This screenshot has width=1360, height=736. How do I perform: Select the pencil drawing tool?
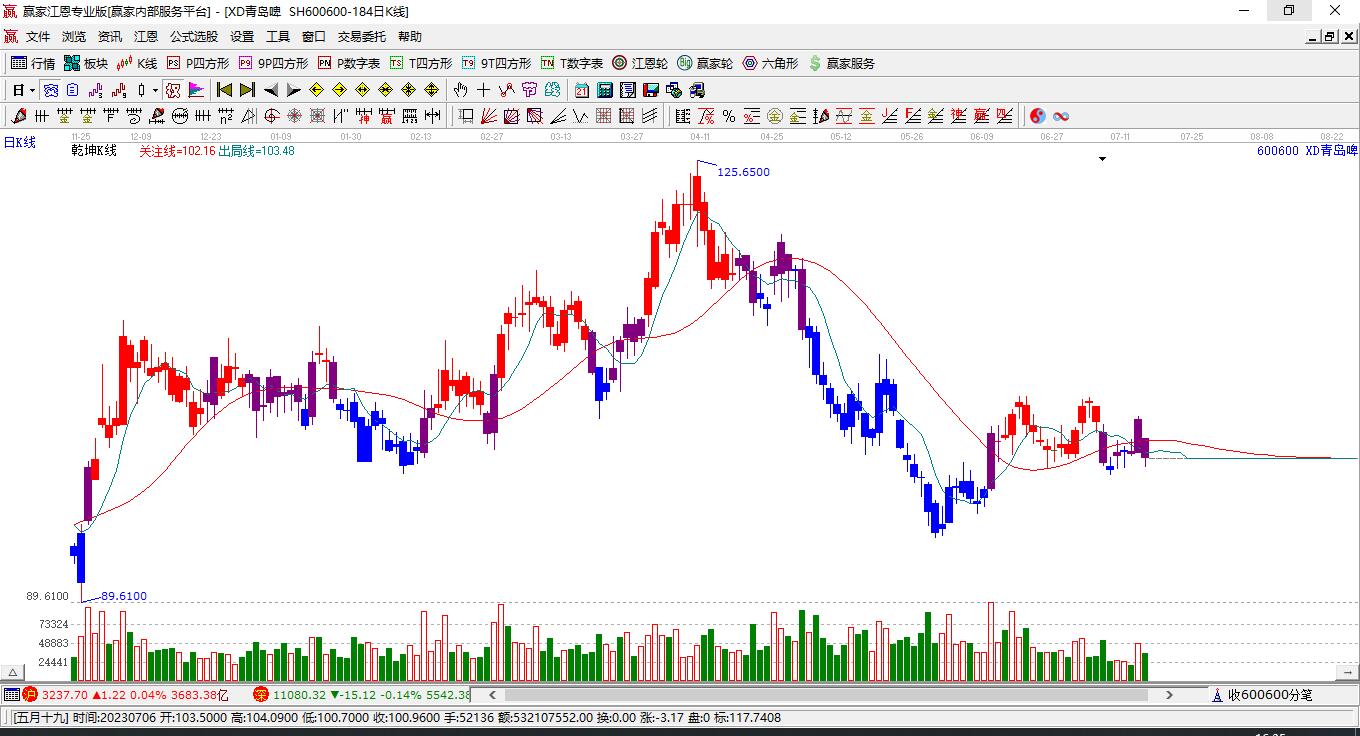pos(19,116)
